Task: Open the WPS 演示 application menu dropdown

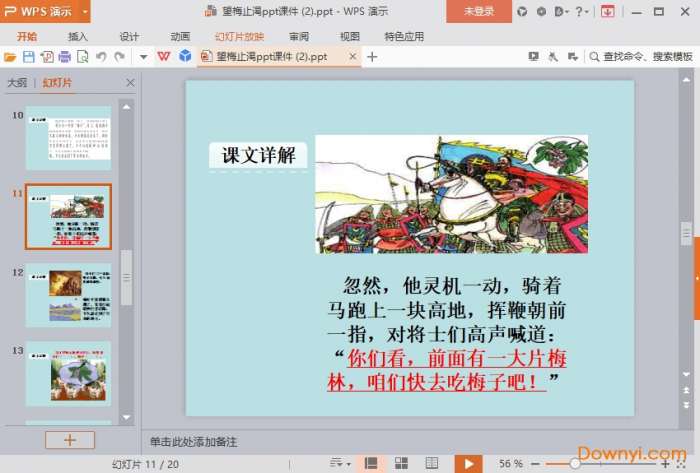Action: 84,11
